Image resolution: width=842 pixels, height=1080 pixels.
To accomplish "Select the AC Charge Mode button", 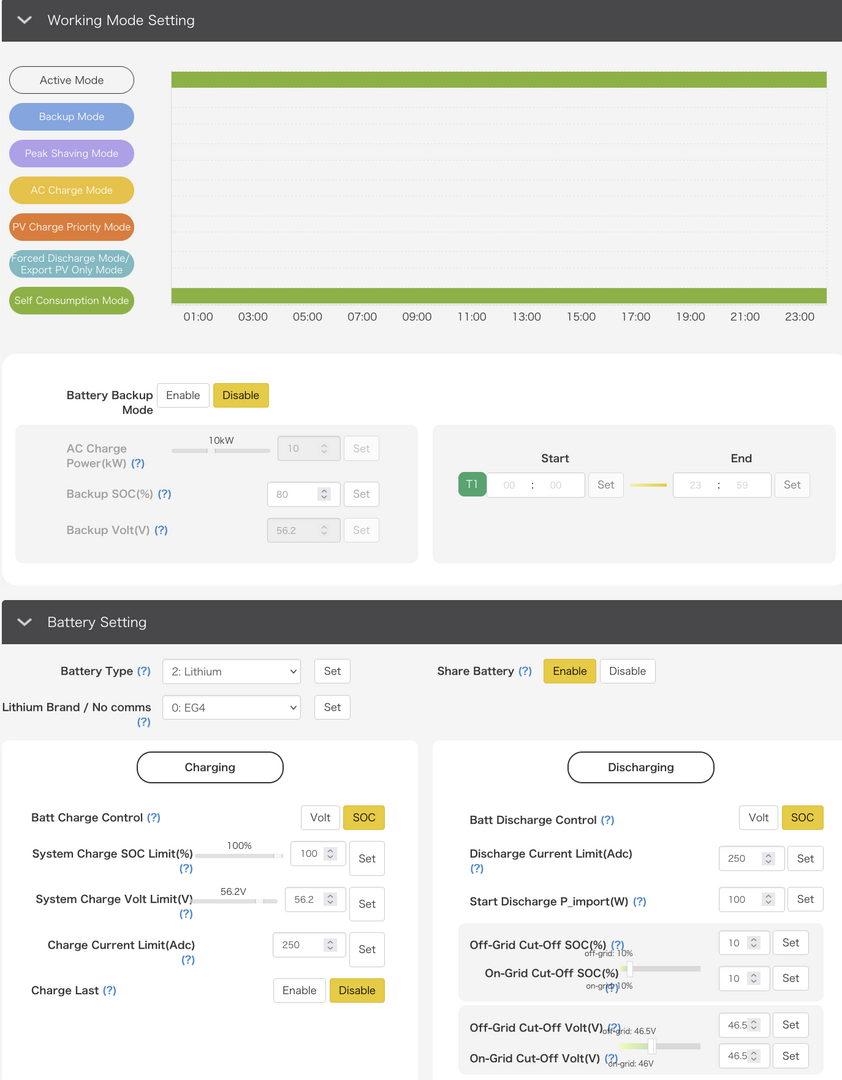I will (71, 190).
